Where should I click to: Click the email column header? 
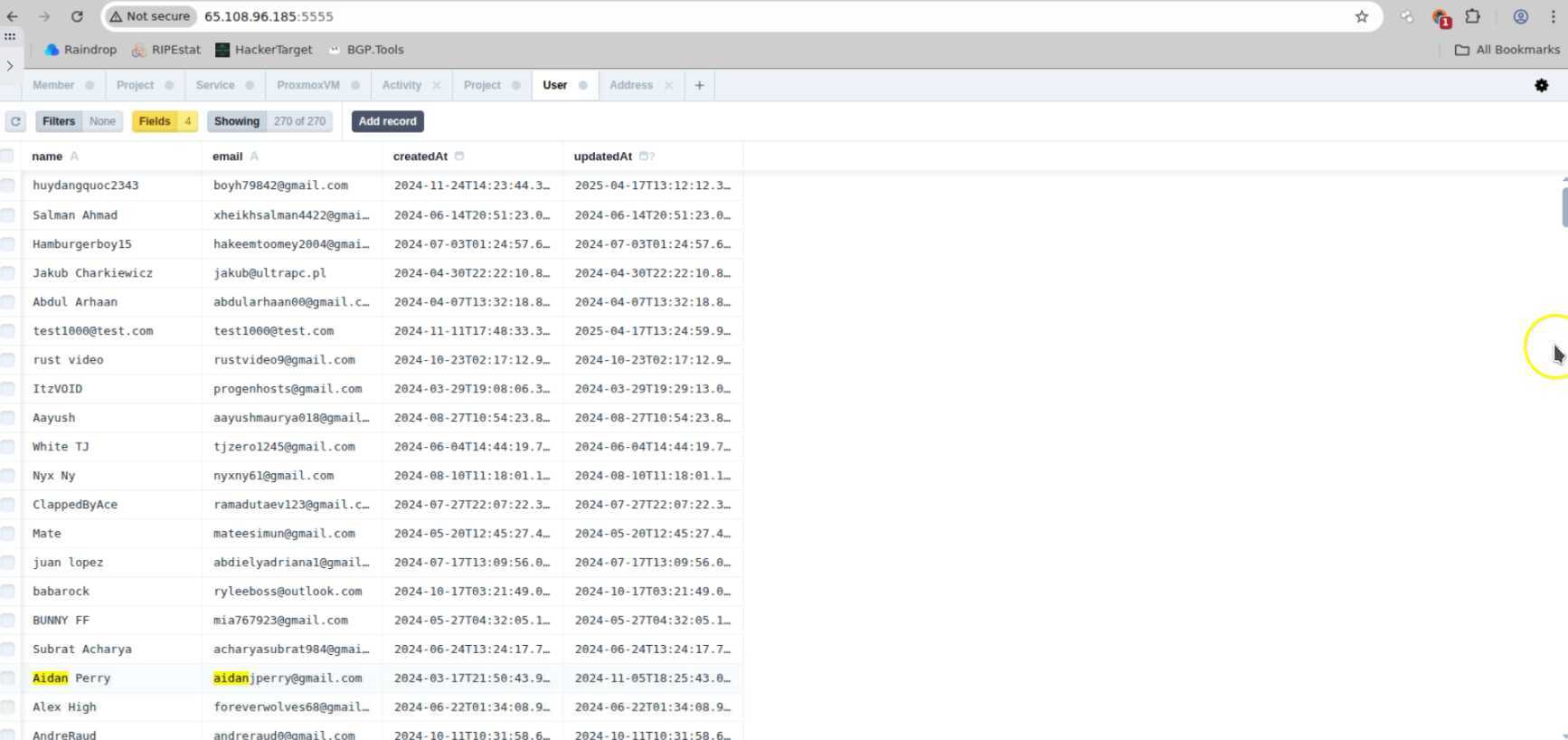click(x=292, y=157)
